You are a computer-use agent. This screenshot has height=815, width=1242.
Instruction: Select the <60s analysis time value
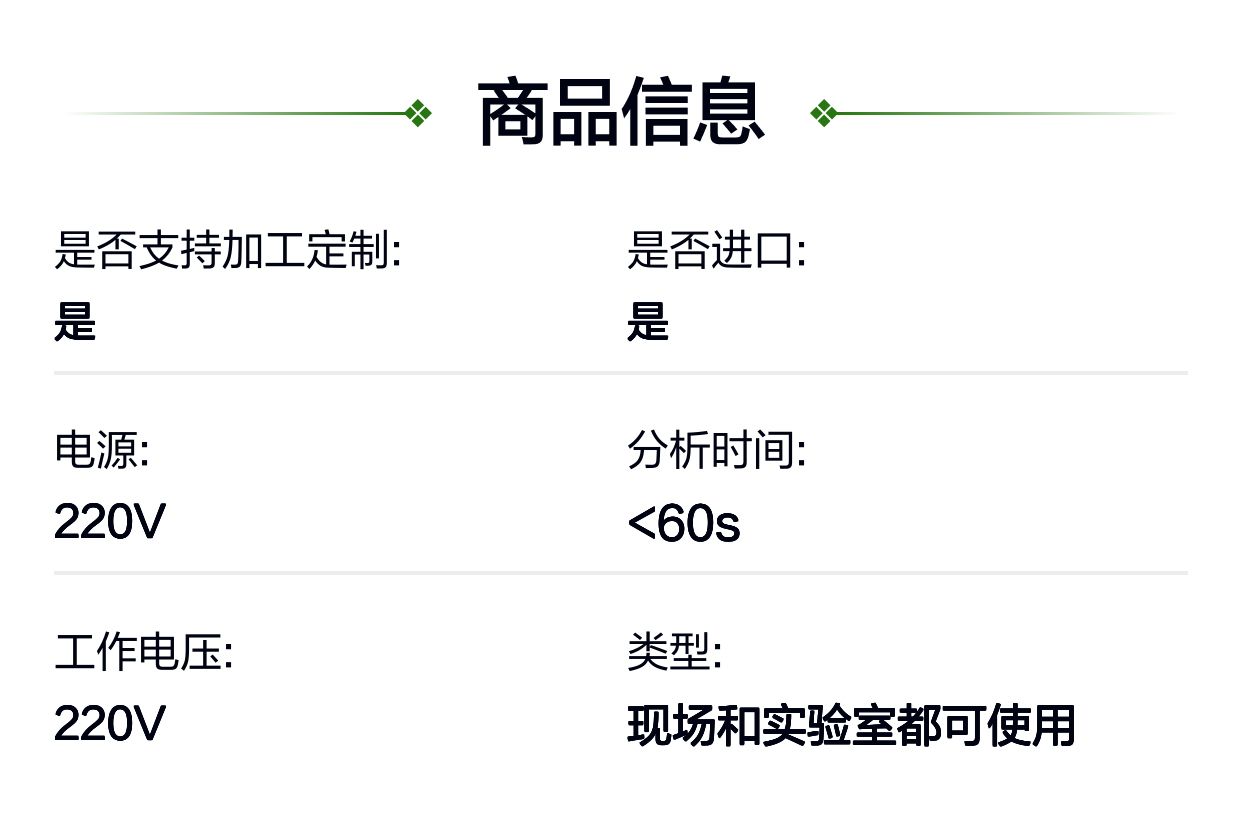click(684, 524)
